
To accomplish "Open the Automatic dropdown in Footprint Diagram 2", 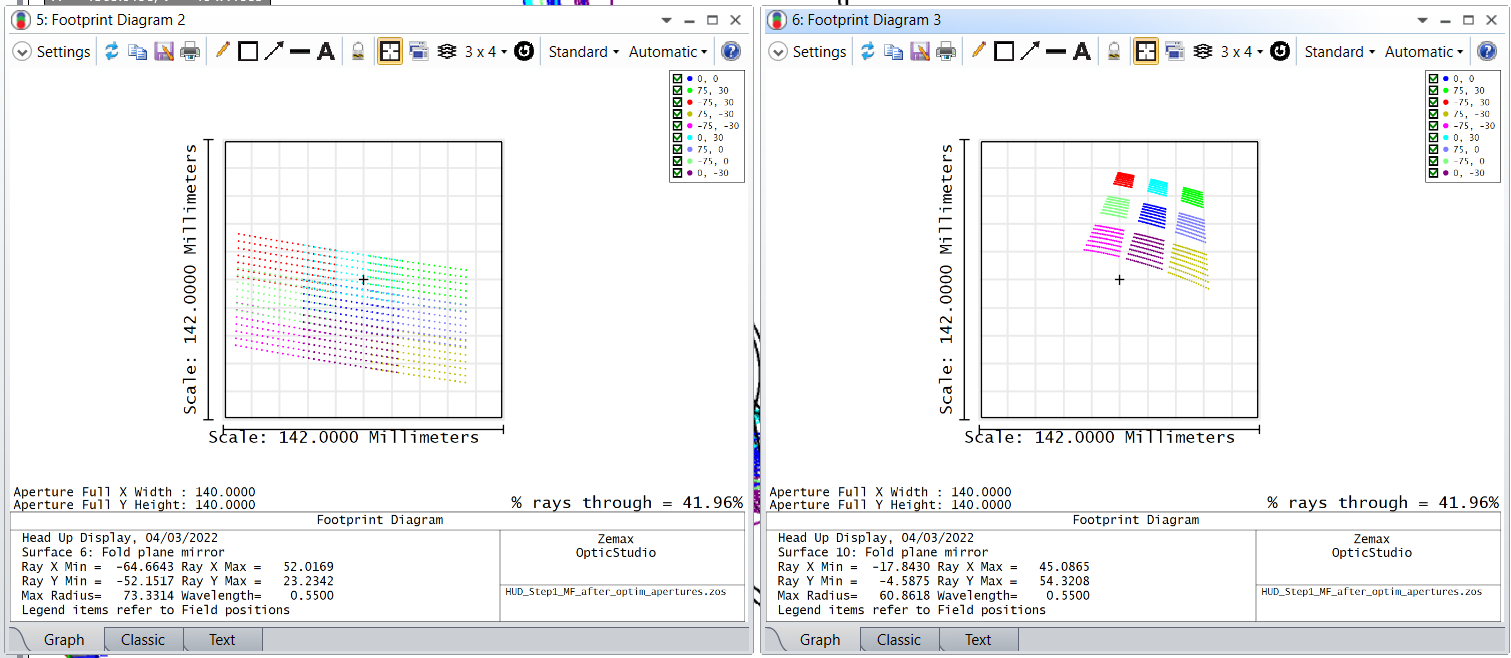I will click(668, 52).
